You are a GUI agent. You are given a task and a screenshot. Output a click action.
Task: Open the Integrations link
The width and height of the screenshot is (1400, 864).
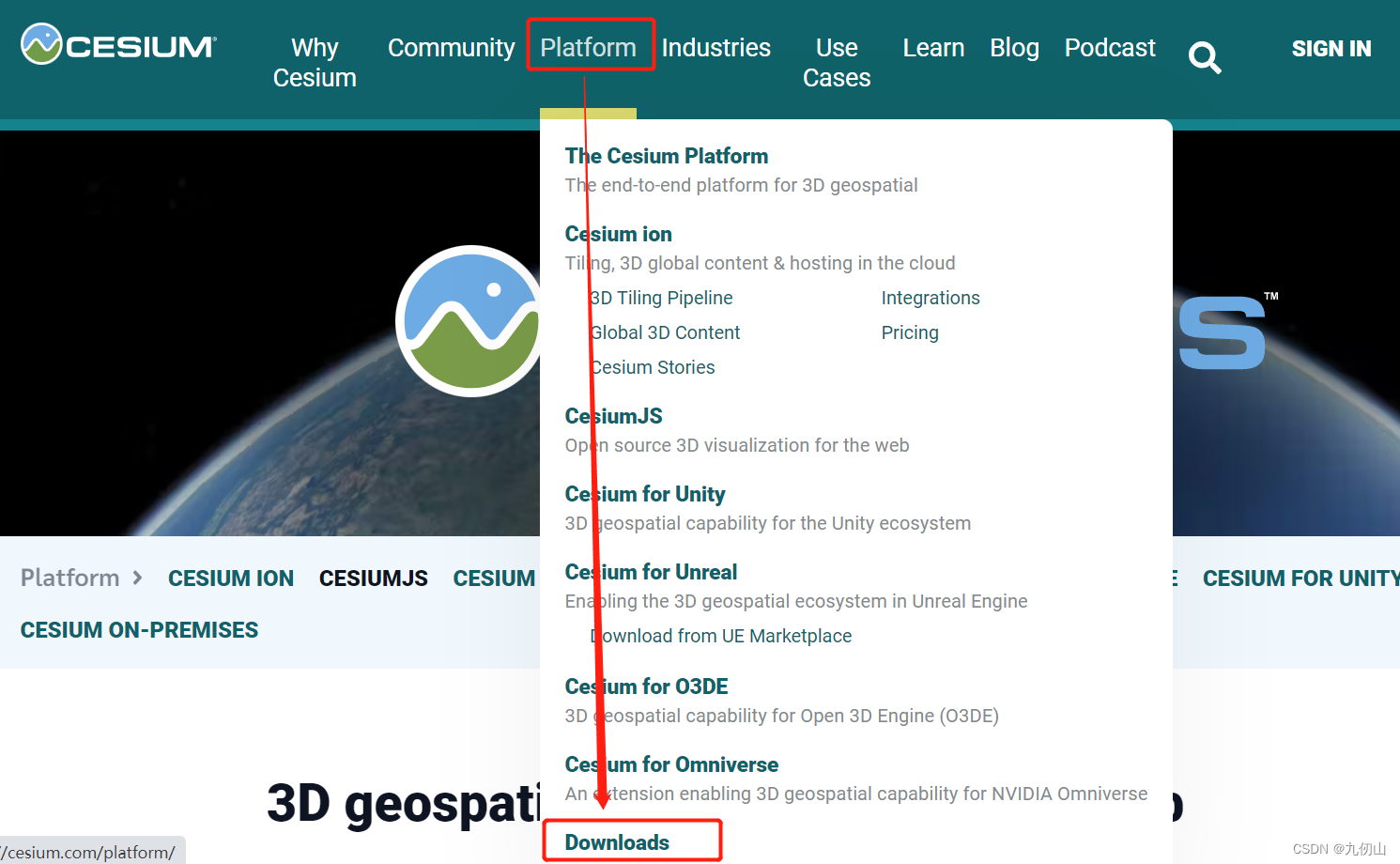pos(931,298)
